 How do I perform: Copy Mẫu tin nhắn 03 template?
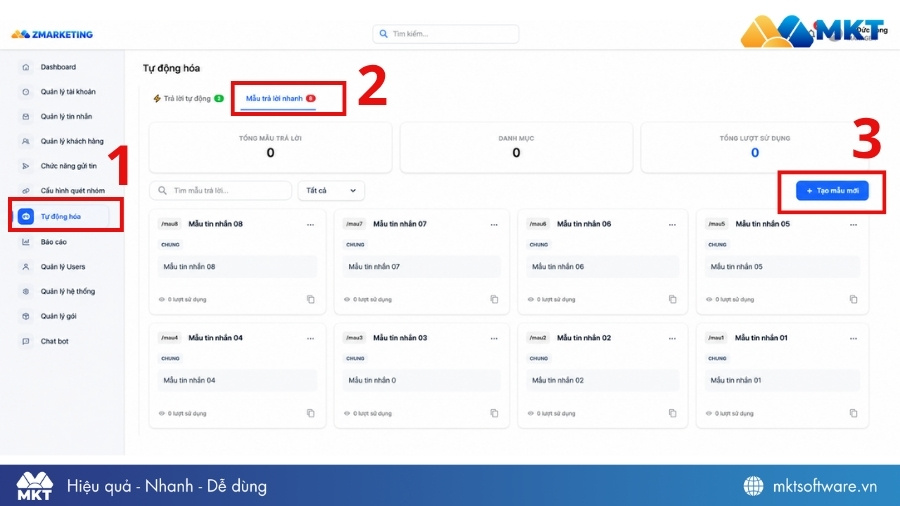tap(494, 413)
